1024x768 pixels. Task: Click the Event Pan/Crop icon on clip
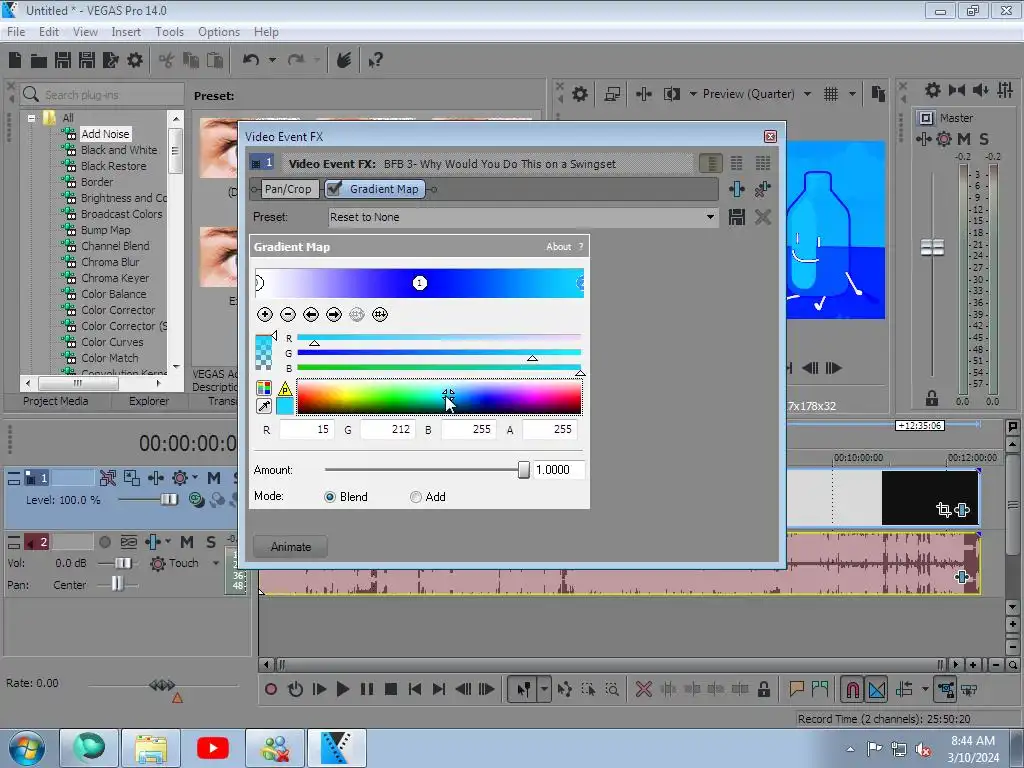943,509
